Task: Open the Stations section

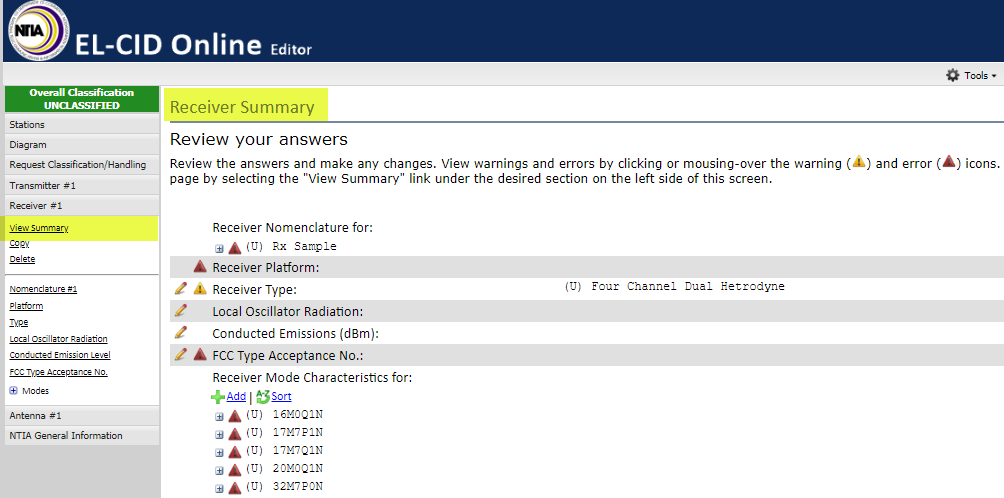Action: [x=82, y=124]
